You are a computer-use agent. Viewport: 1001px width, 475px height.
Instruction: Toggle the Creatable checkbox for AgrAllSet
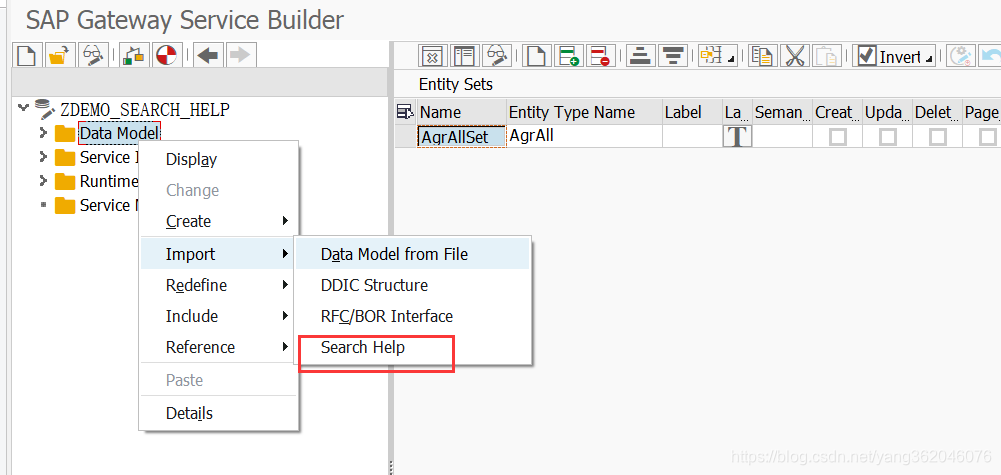pyautogui.click(x=838, y=137)
